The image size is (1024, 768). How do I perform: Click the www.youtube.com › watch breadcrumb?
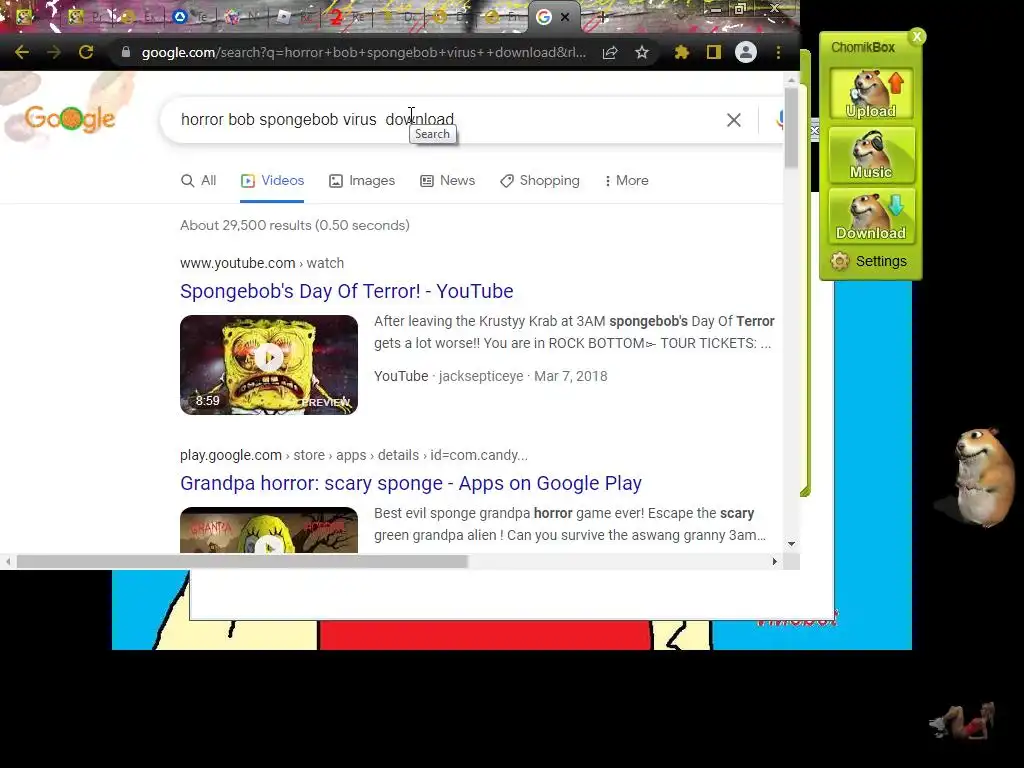pyautogui.click(x=262, y=263)
